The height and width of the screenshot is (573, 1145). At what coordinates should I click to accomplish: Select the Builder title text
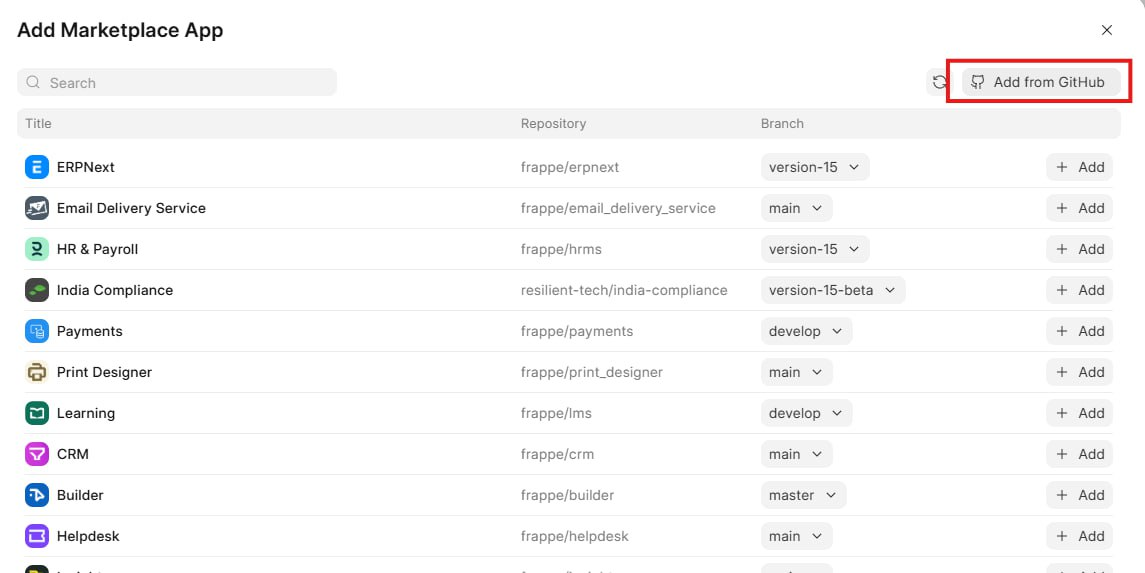80,494
